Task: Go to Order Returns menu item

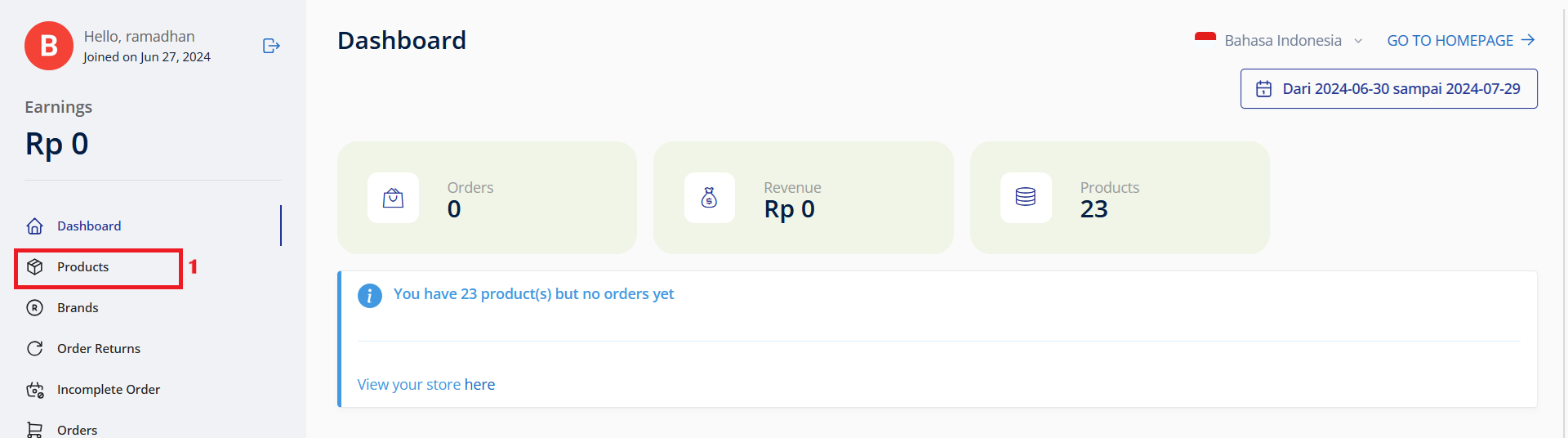Action: point(99,349)
